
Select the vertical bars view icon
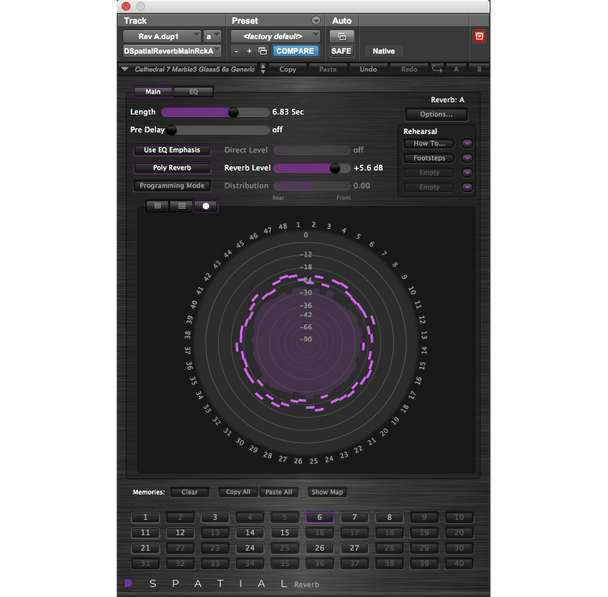coord(156,205)
